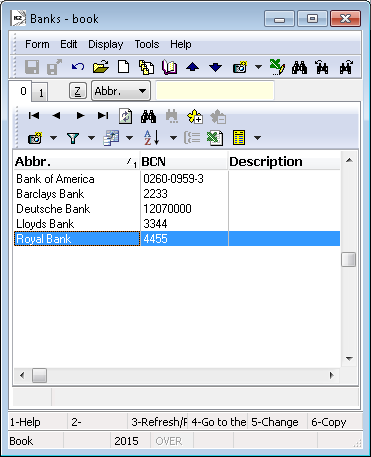
Task: Click the binoculars Find icon in top toolbar
Action: click(x=299, y=68)
